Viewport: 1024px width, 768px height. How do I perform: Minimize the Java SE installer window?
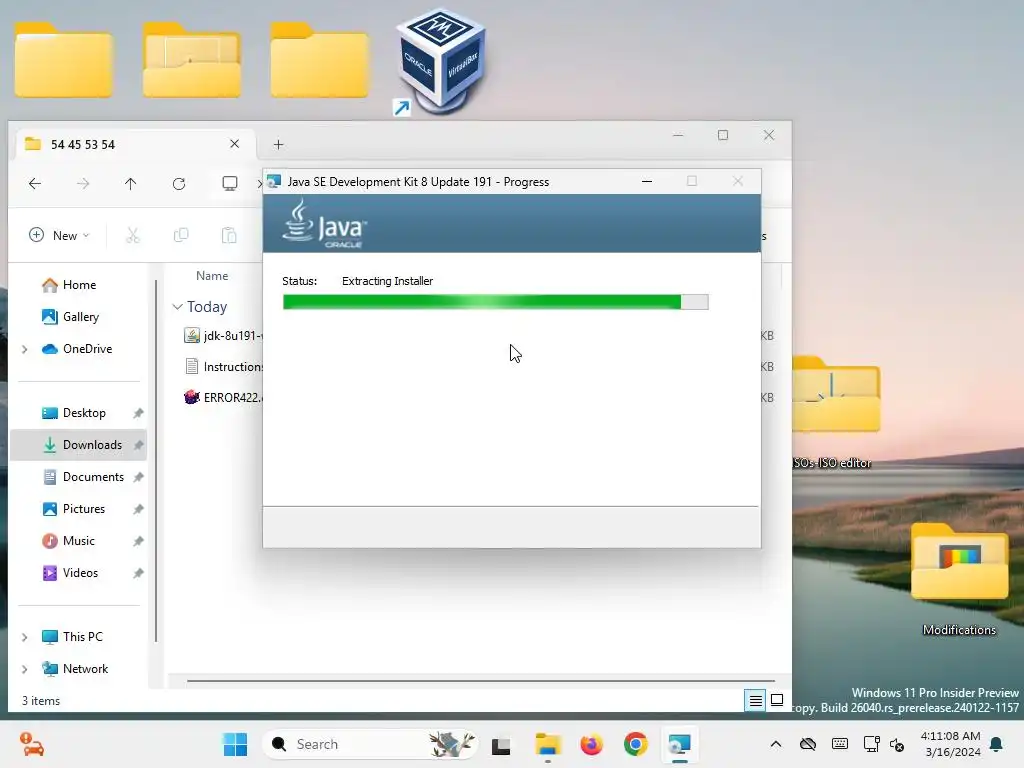coord(647,182)
